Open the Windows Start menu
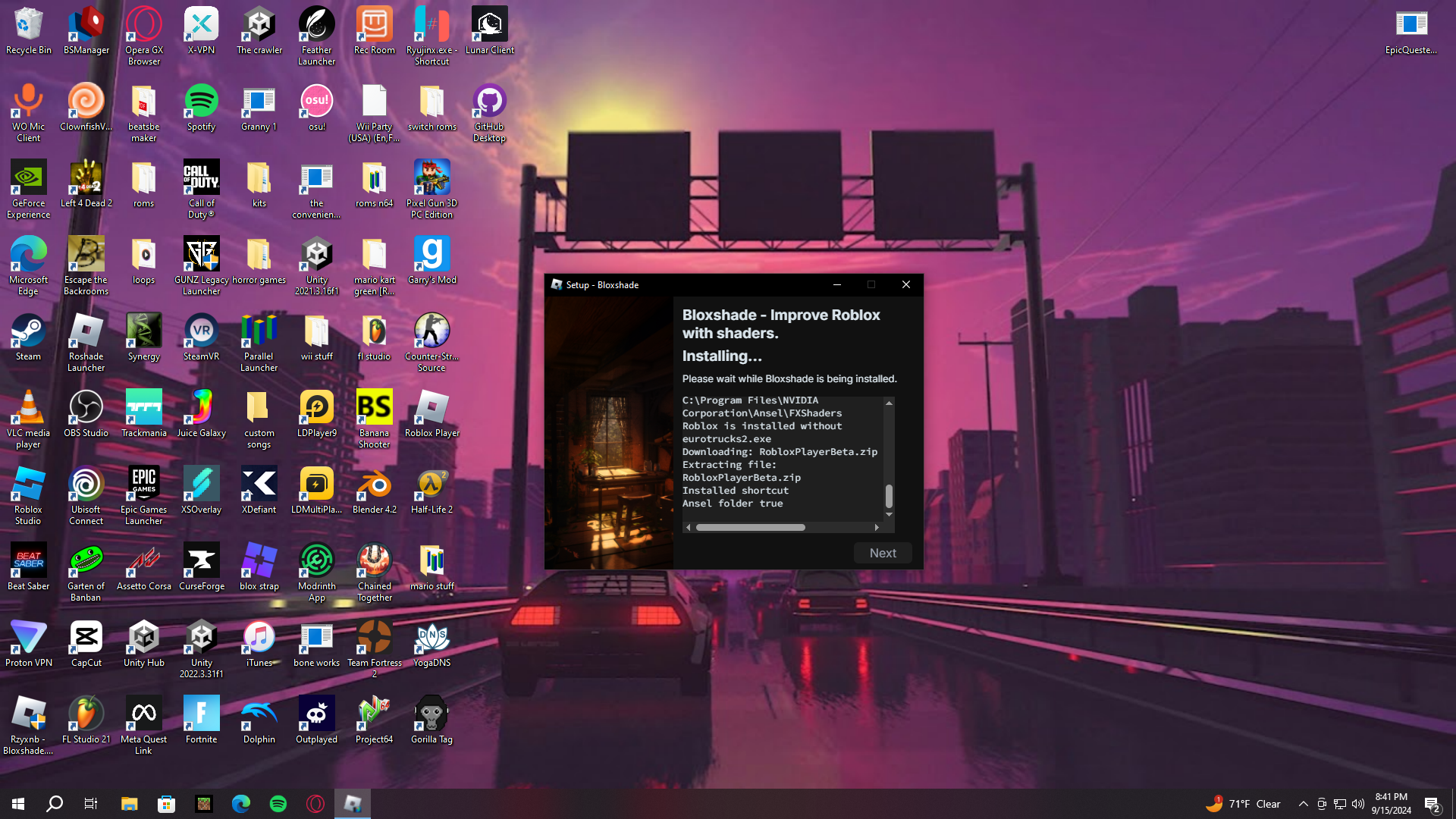 (18, 804)
